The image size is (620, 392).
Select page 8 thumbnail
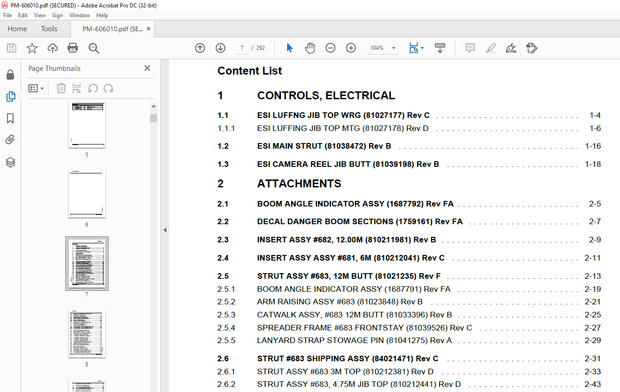click(87, 334)
